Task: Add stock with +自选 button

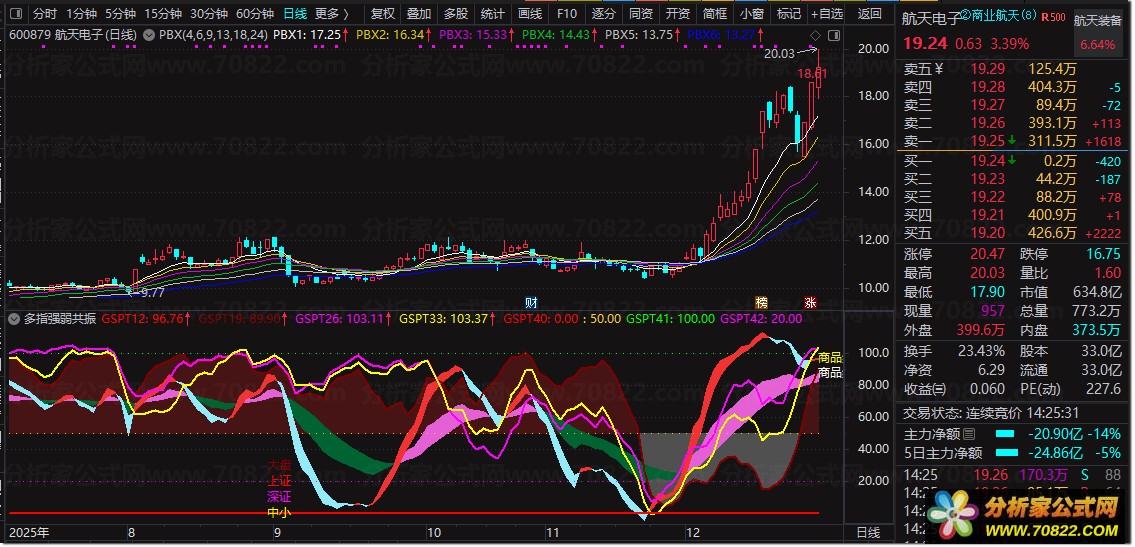Action: tap(827, 13)
